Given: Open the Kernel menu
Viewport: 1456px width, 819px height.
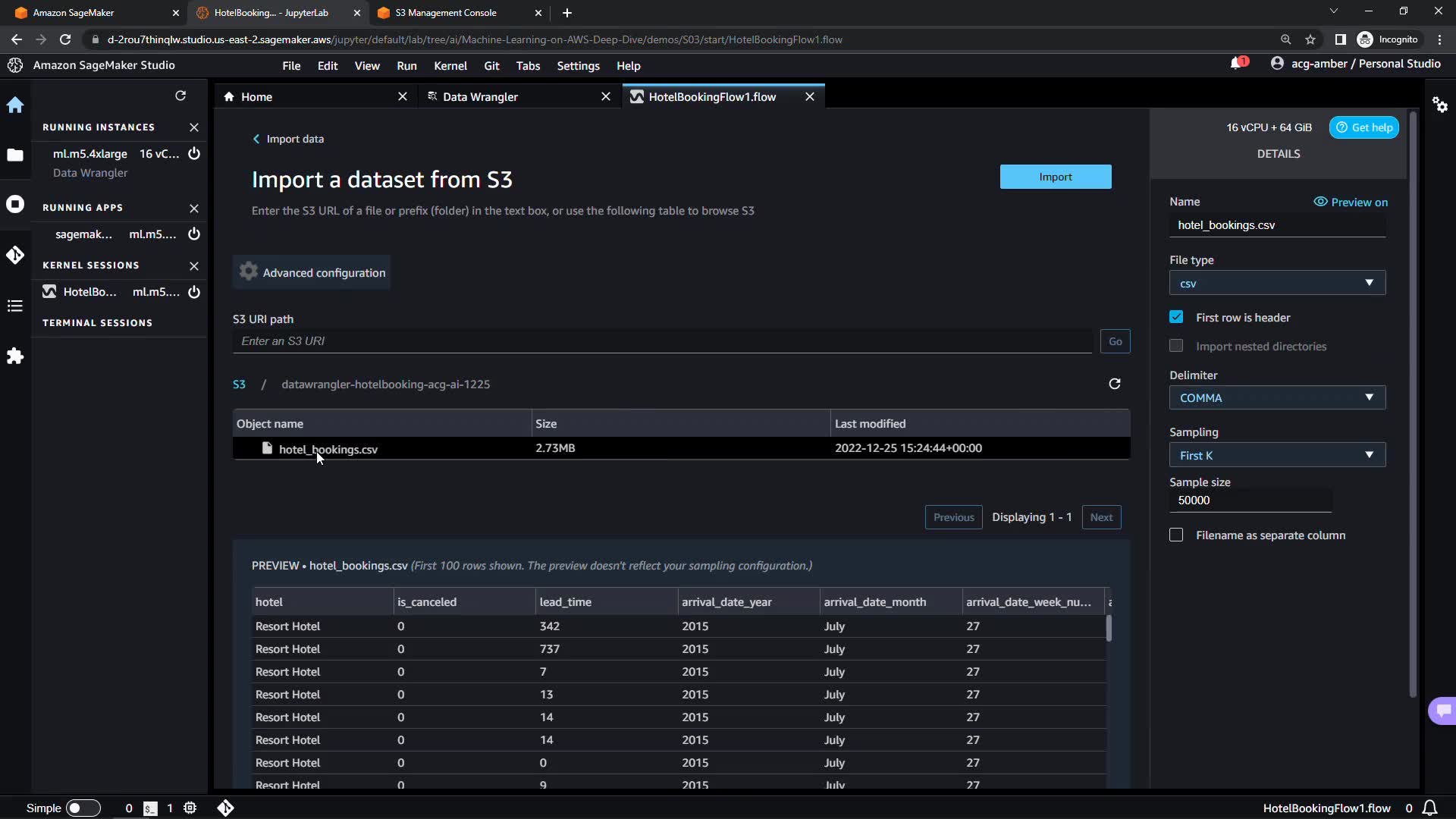Looking at the screenshot, I should [450, 66].
